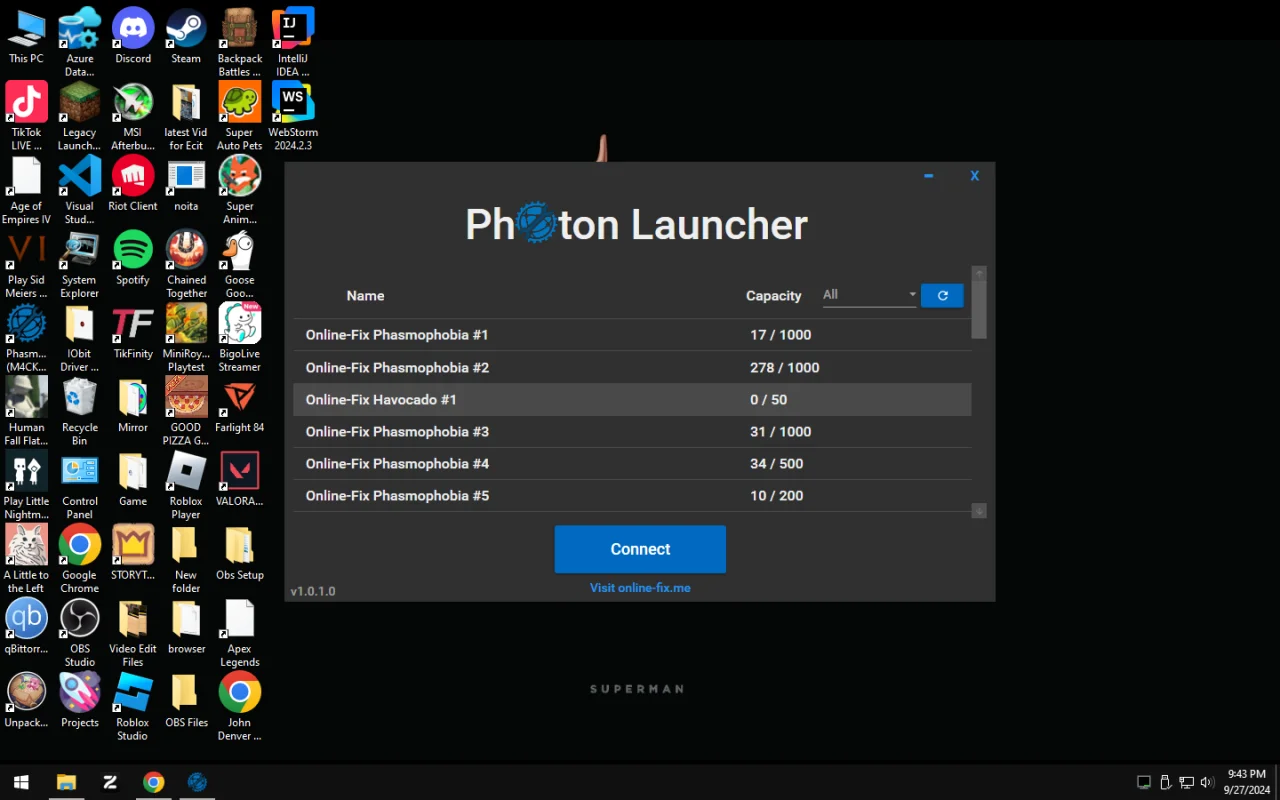Open the John Denver Chrome shortcut
The image size is (1280, 800).
click(x=240, y=708)
